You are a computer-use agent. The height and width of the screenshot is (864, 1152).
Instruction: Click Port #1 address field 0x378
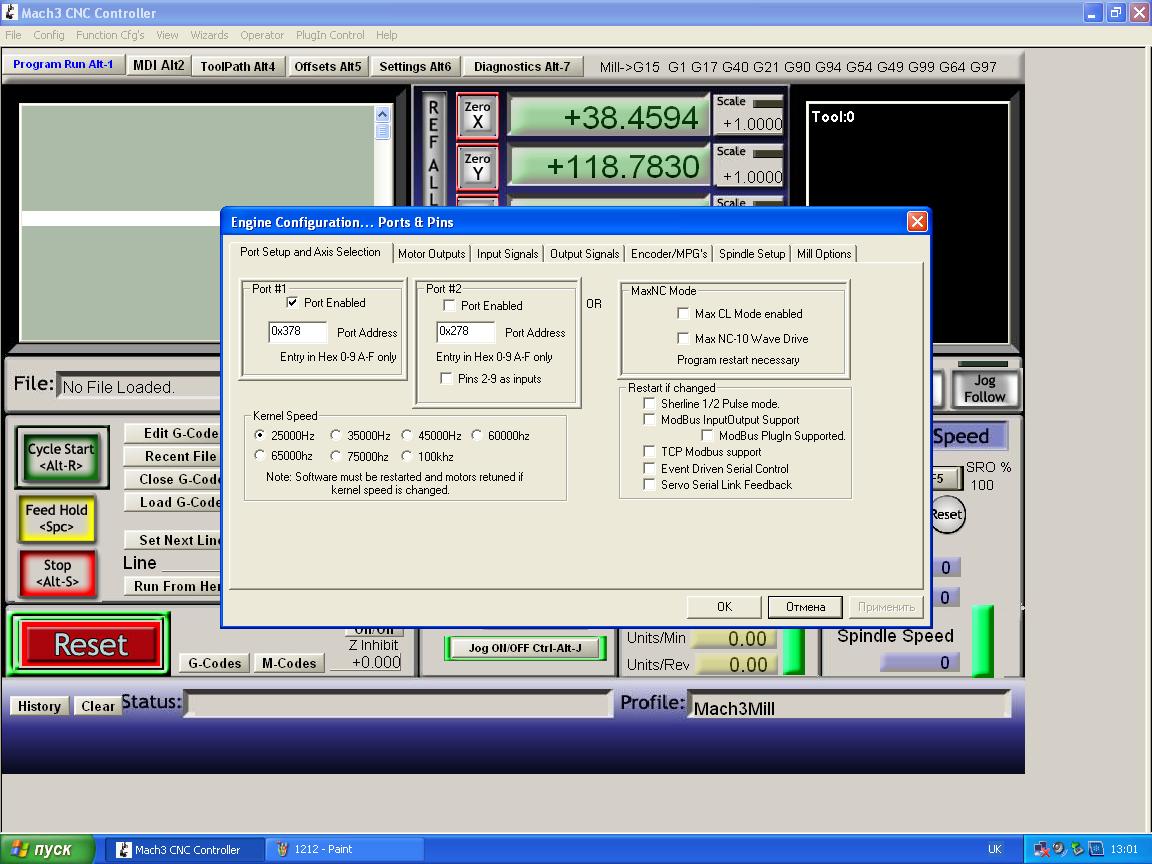coord(298,331)
